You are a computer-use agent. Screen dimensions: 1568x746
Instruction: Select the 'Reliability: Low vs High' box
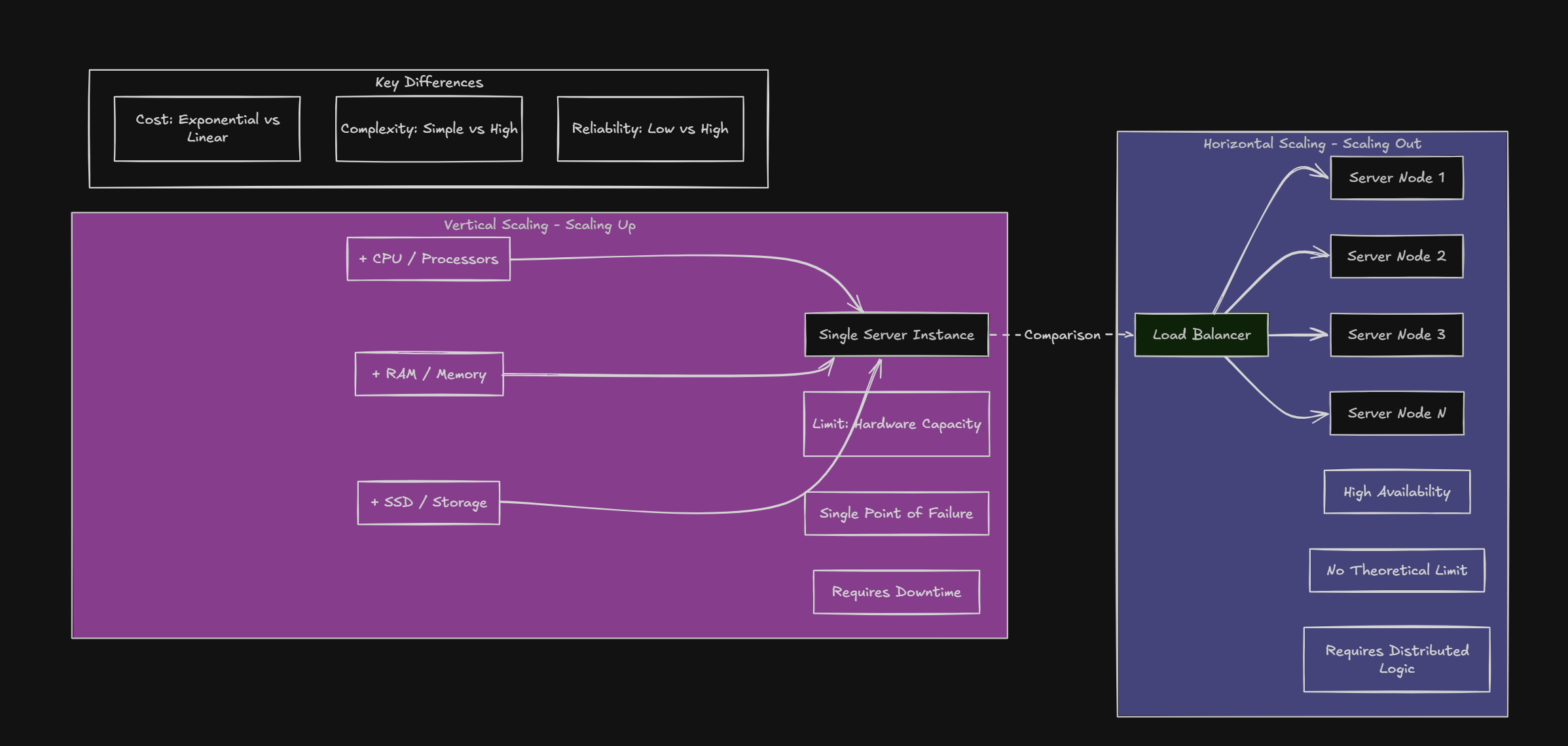[x=650, y=129]
